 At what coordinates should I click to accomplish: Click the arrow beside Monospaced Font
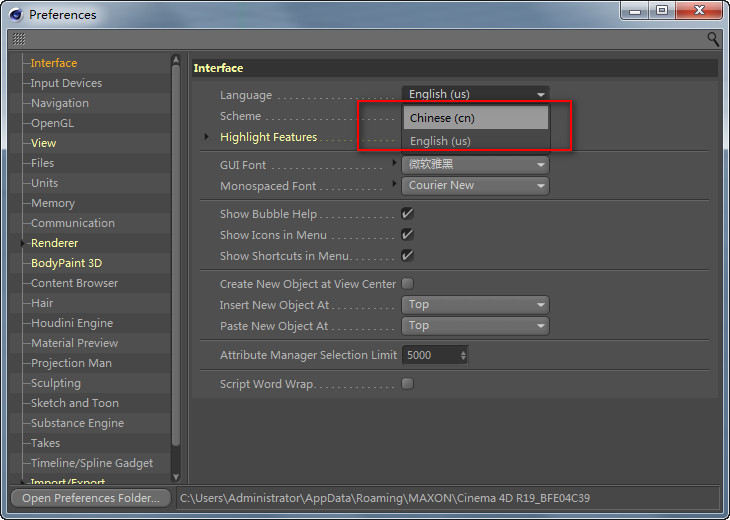[394, 183]
